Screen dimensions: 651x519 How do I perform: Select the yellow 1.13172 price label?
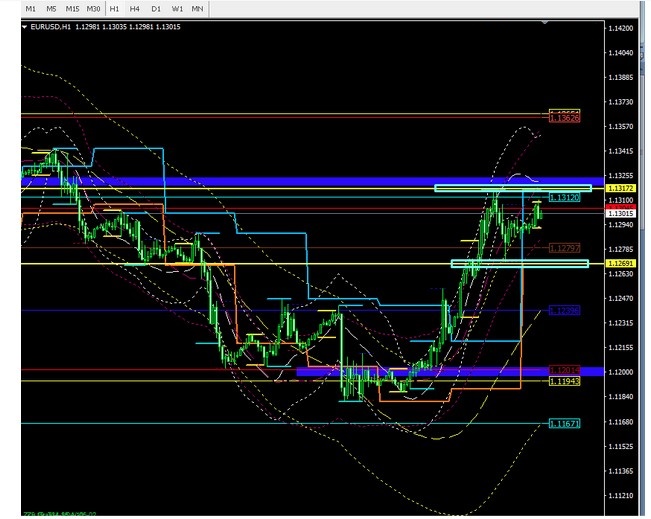622,189
